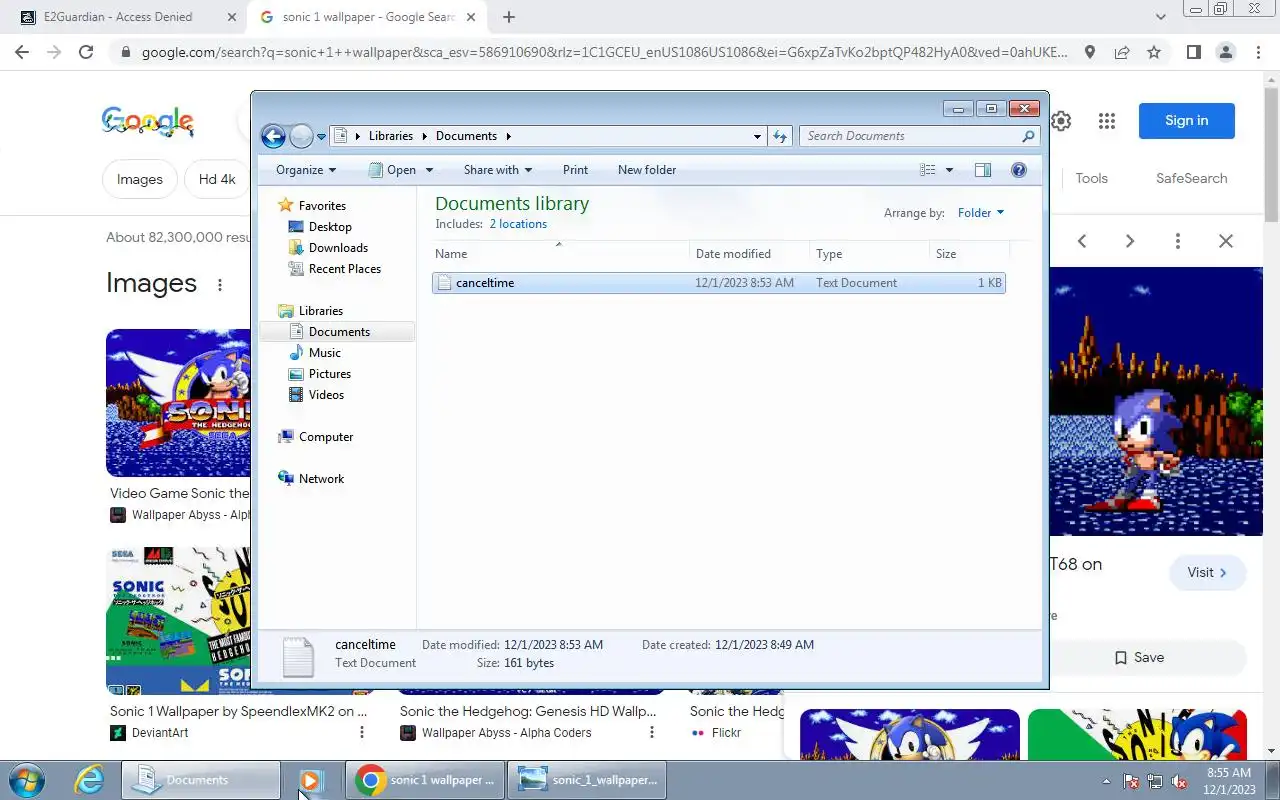Open the Windows Start menu
The image size is (1280, 800).
tap(26, 780)
